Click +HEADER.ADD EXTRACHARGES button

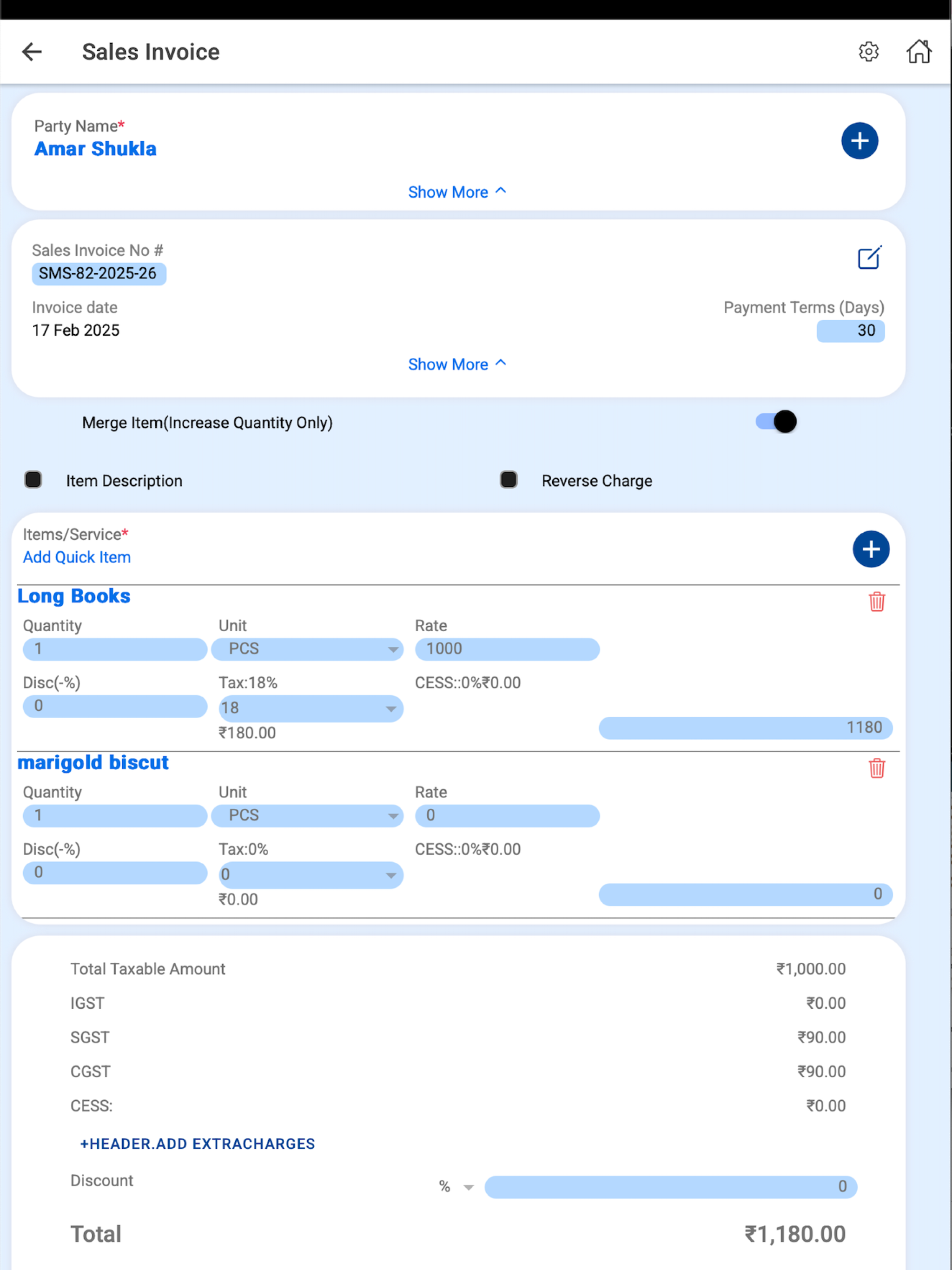click(198, 1144)
